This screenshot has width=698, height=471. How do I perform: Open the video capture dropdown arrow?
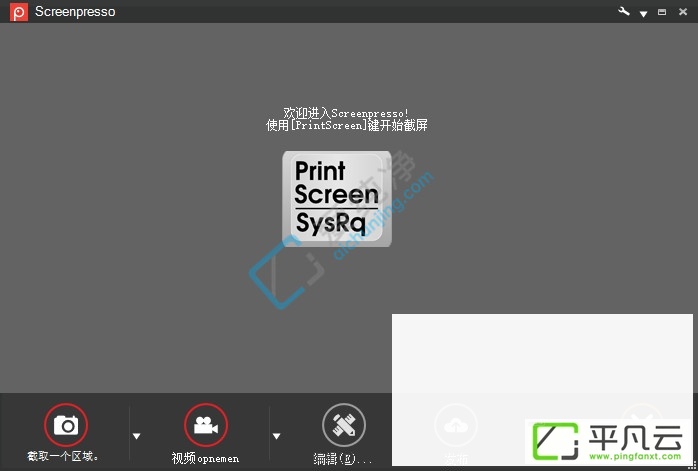276,436
